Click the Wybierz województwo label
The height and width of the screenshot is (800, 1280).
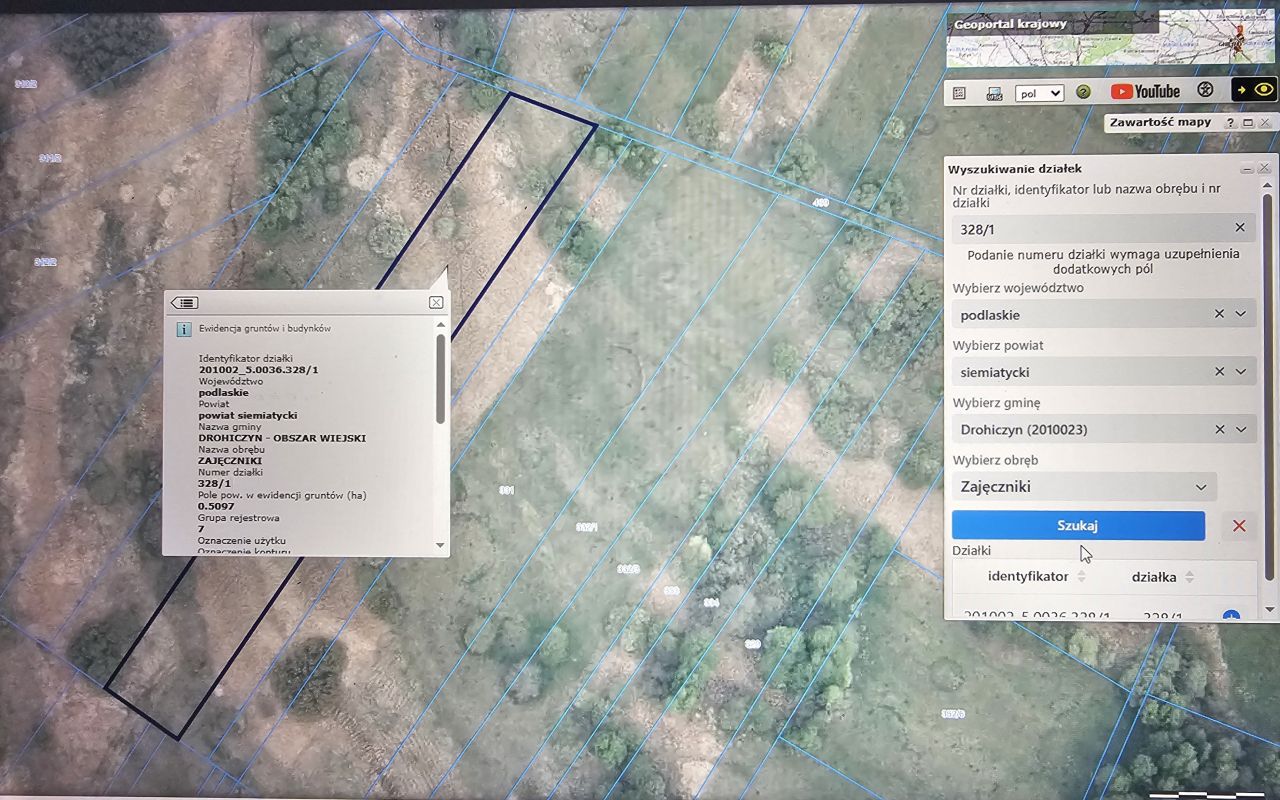point(1018,288)
